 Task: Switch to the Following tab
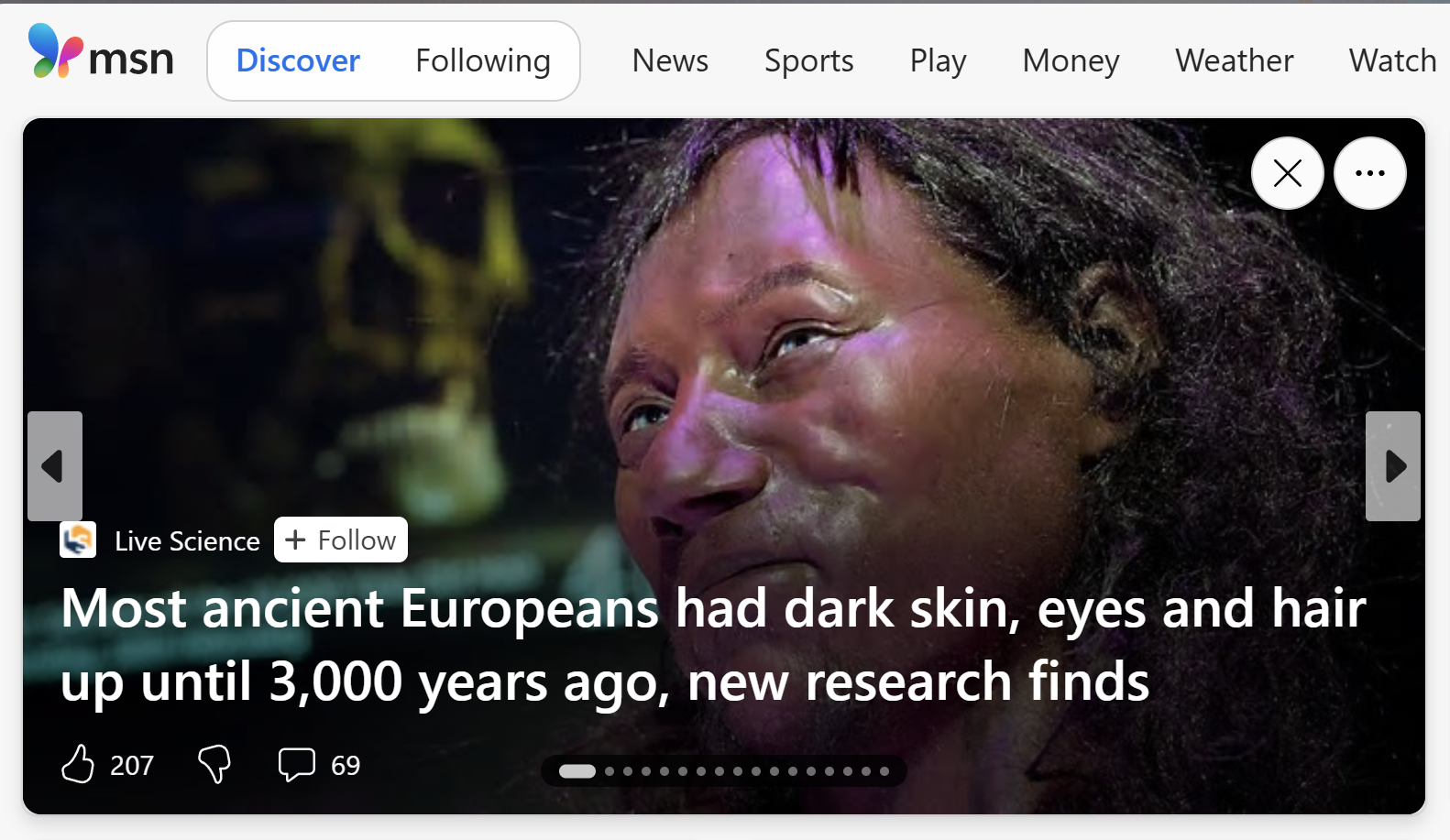483,60
